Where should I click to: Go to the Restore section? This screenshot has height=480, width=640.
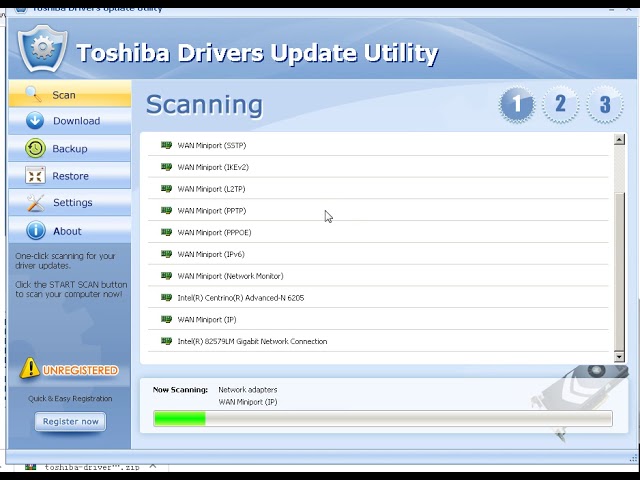pyautogui.click(x=70, y=176)
